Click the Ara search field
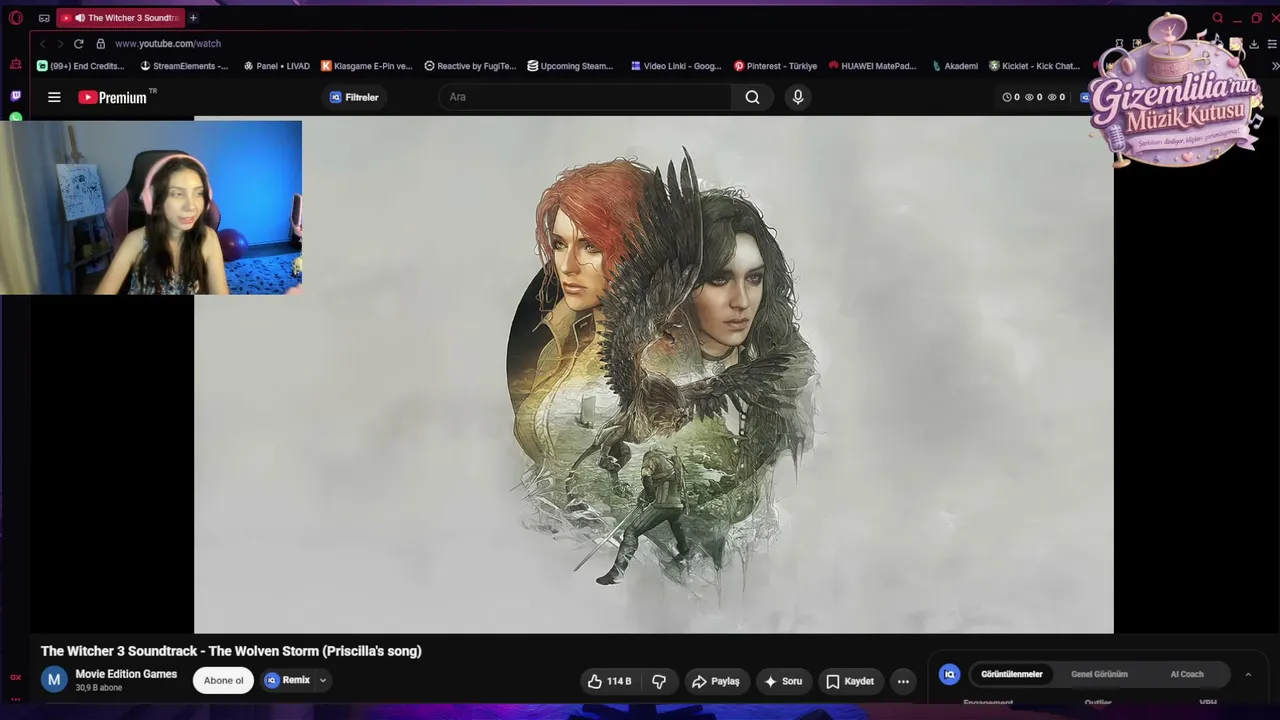The image size is (1280, 720). (585, 97)
